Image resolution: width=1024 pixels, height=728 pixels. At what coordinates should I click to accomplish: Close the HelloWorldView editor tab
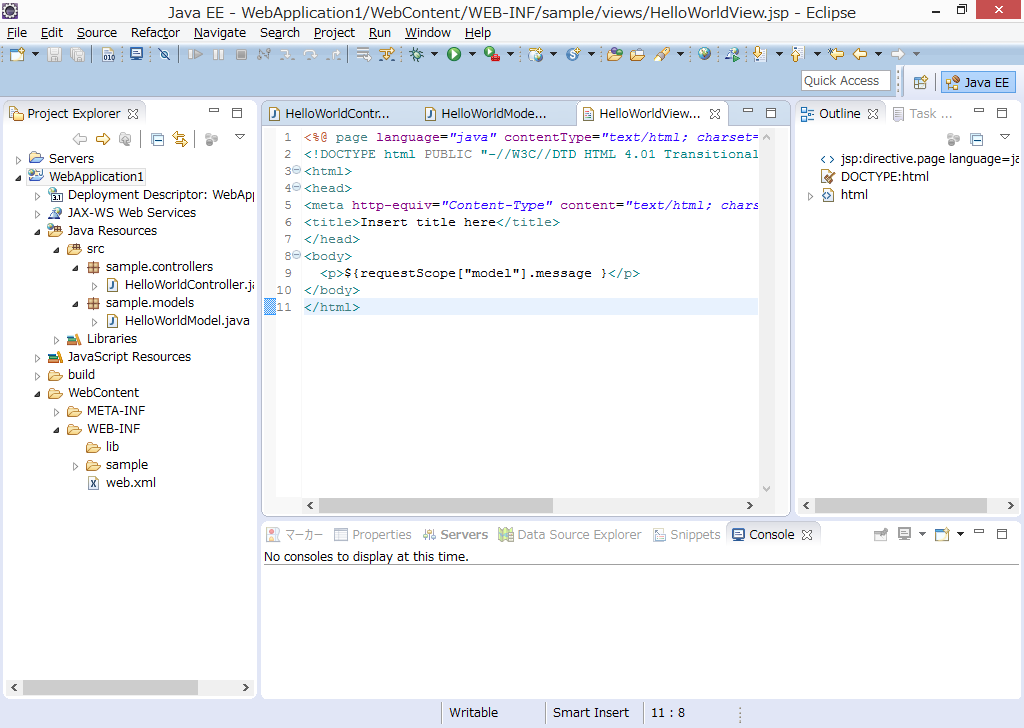point(715,114)
